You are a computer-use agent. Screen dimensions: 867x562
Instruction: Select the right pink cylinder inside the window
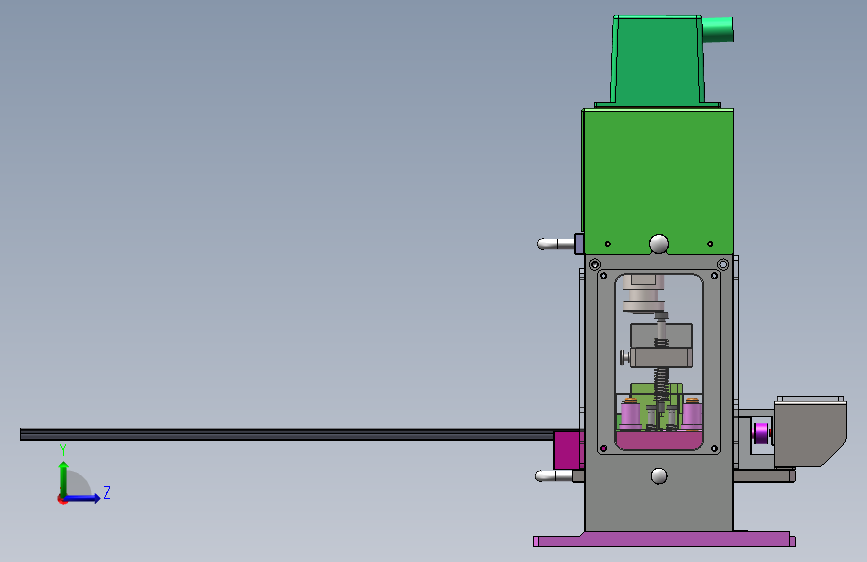point(692,414)
